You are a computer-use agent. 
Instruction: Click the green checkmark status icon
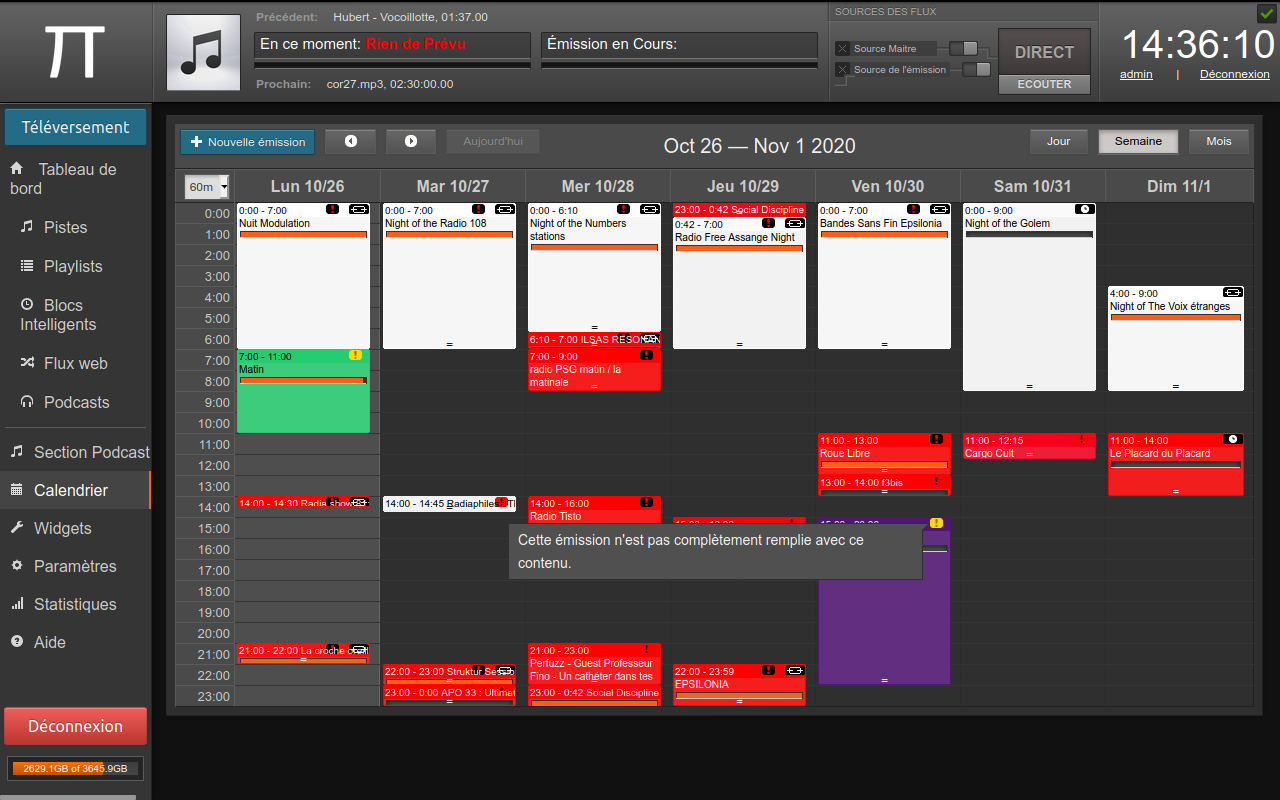1265,13
